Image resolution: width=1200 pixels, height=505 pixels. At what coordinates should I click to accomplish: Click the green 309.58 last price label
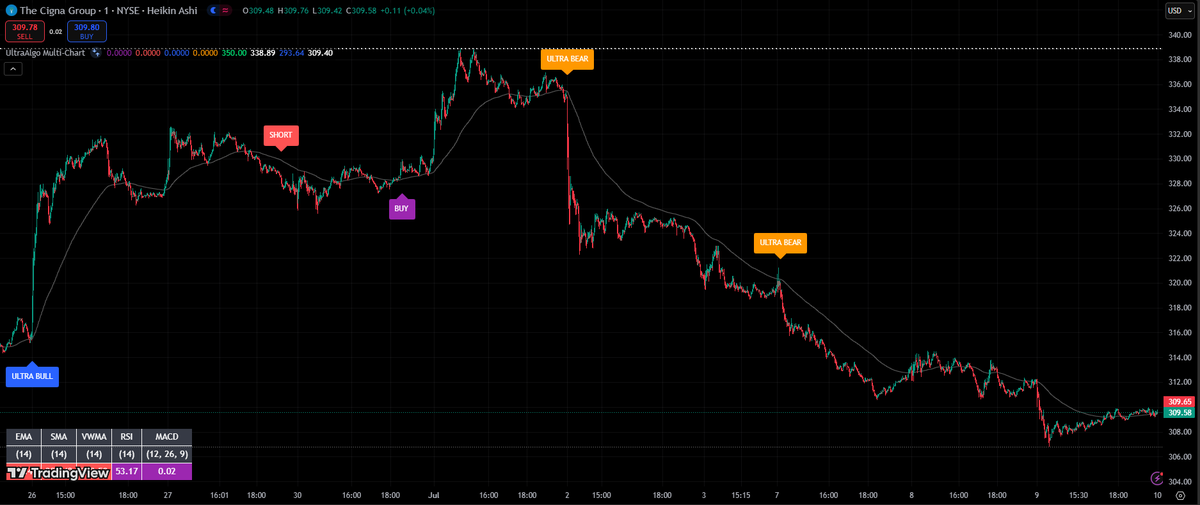coord(1181,412)
